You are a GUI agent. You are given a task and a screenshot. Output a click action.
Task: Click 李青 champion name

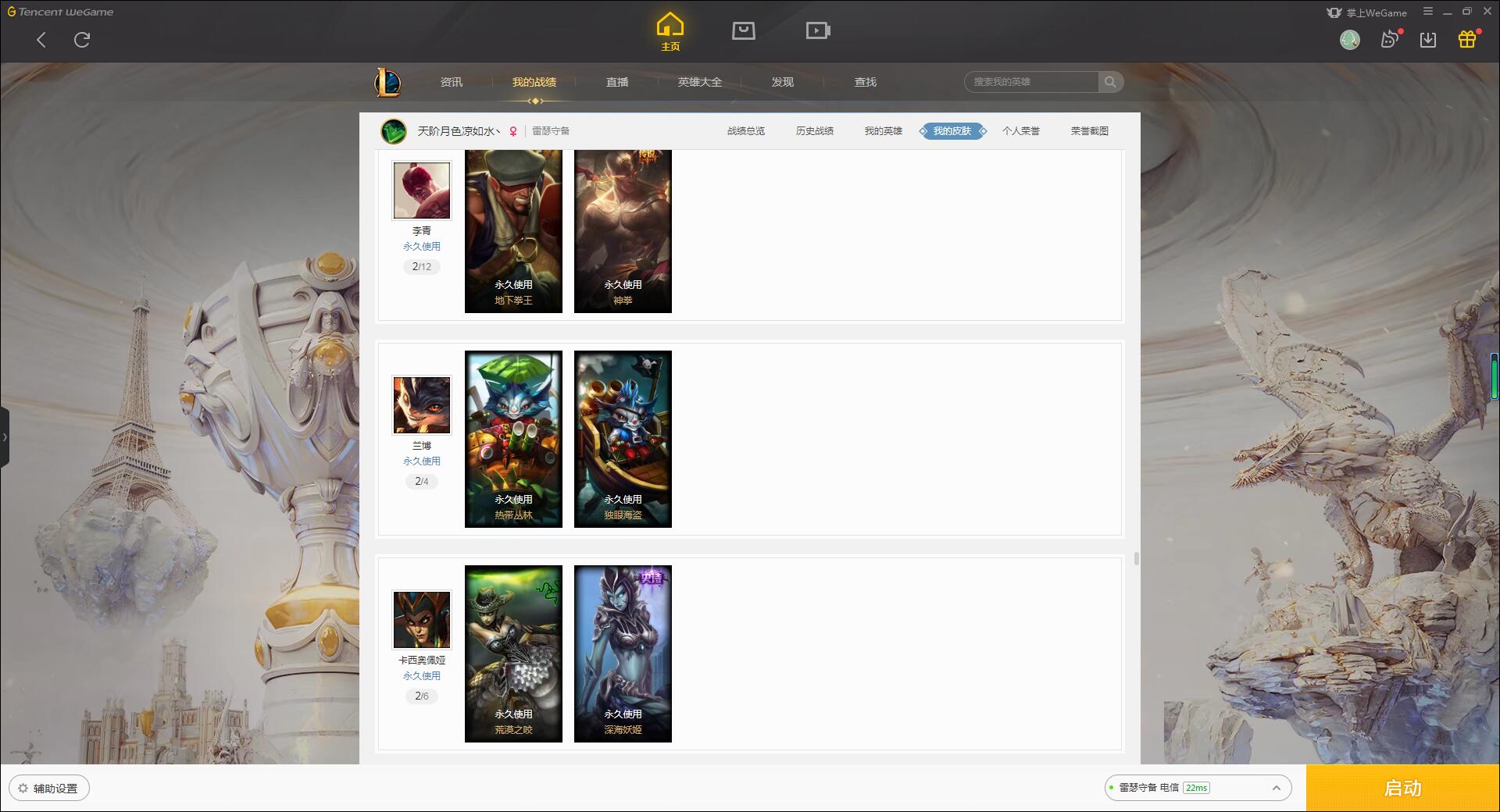[422, 231]
